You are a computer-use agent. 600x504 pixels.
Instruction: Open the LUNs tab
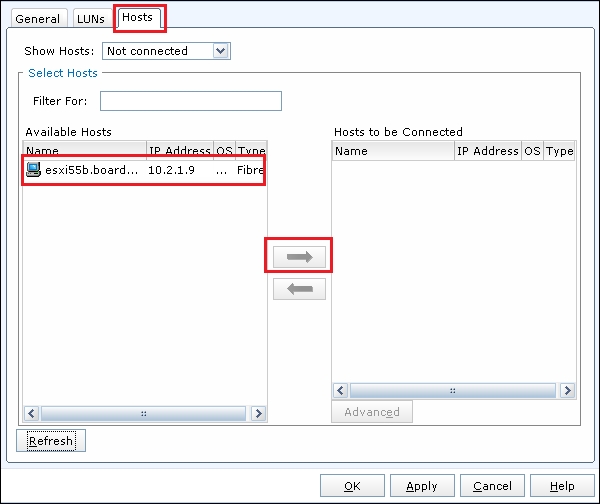[91, 18]
